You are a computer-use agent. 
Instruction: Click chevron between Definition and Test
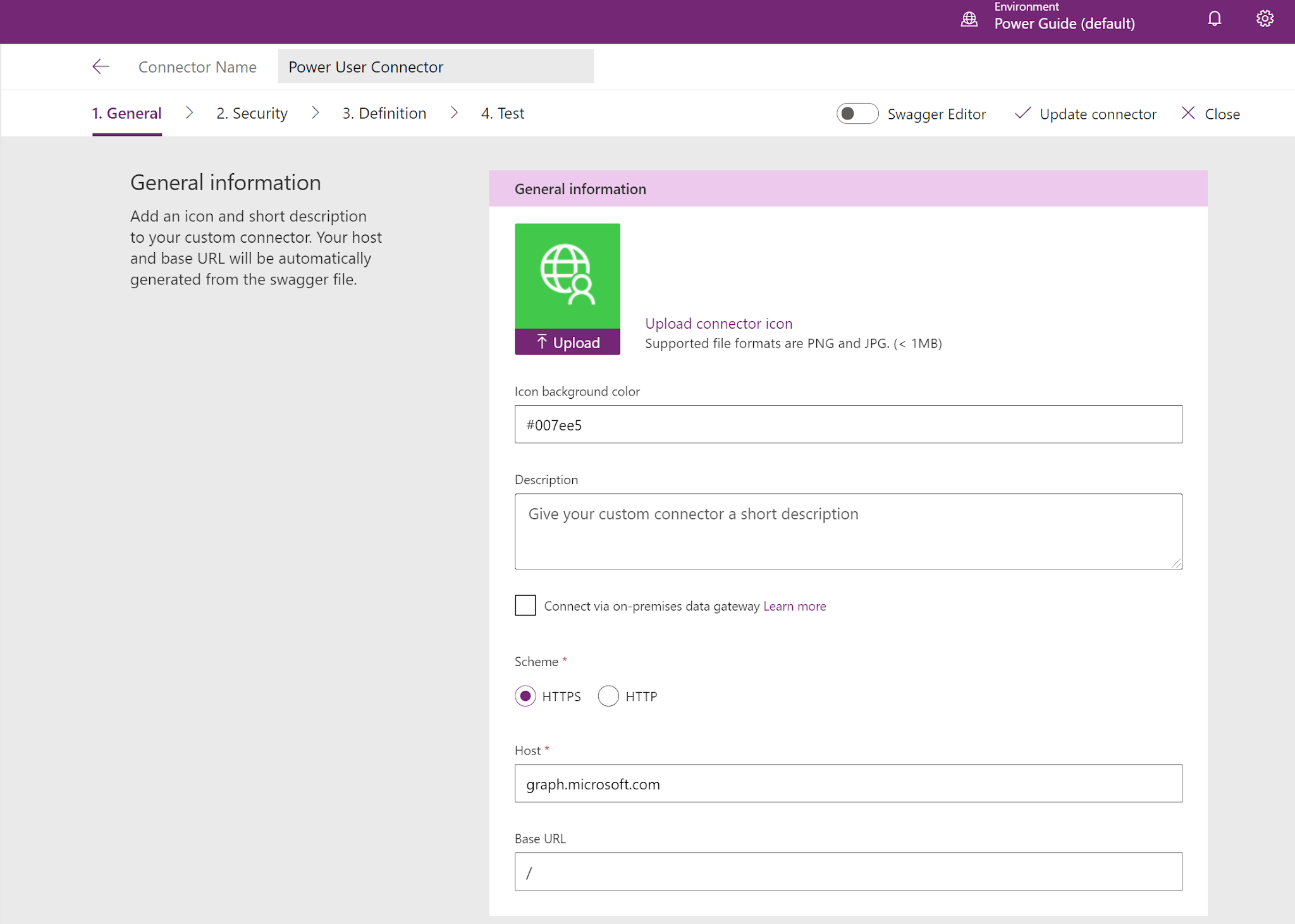(x=454, y=113)
